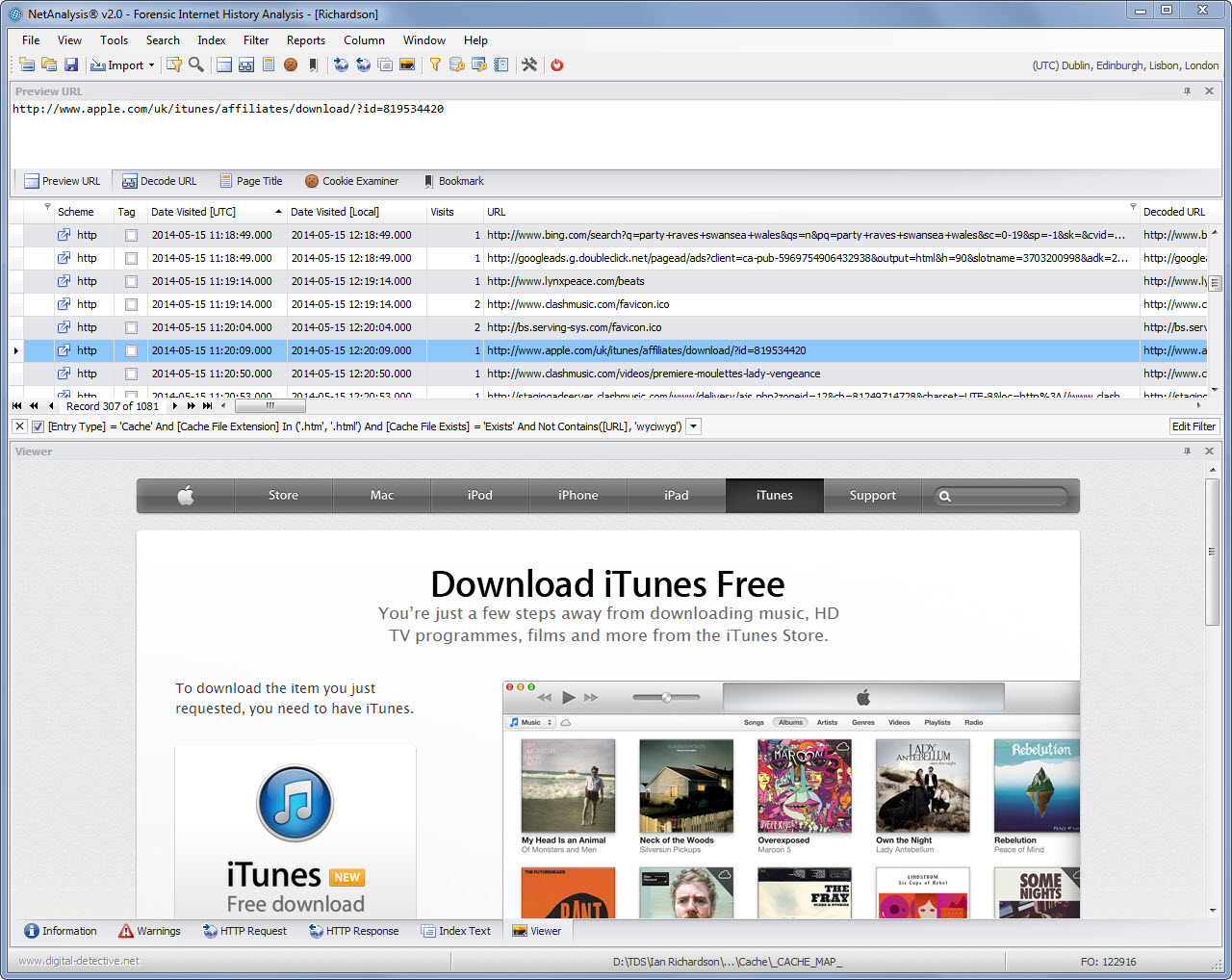Tag the lynxpeace.com/beats row checkbox

[131, 281]
